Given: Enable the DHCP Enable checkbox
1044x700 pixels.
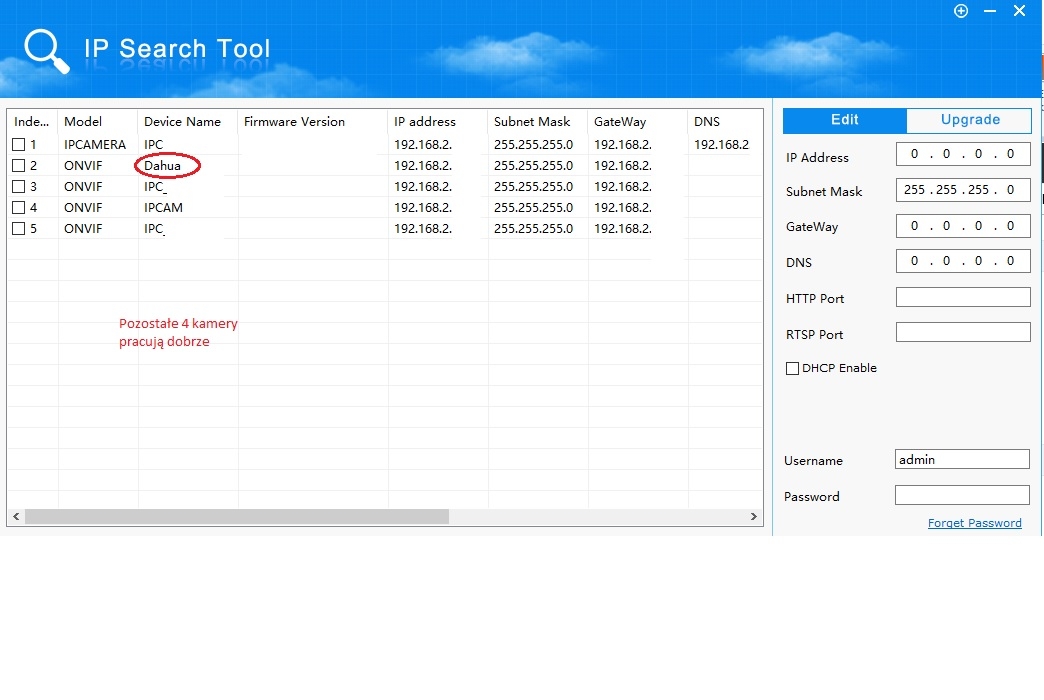Looking at the screenshot, I should [x=792, y=368].
